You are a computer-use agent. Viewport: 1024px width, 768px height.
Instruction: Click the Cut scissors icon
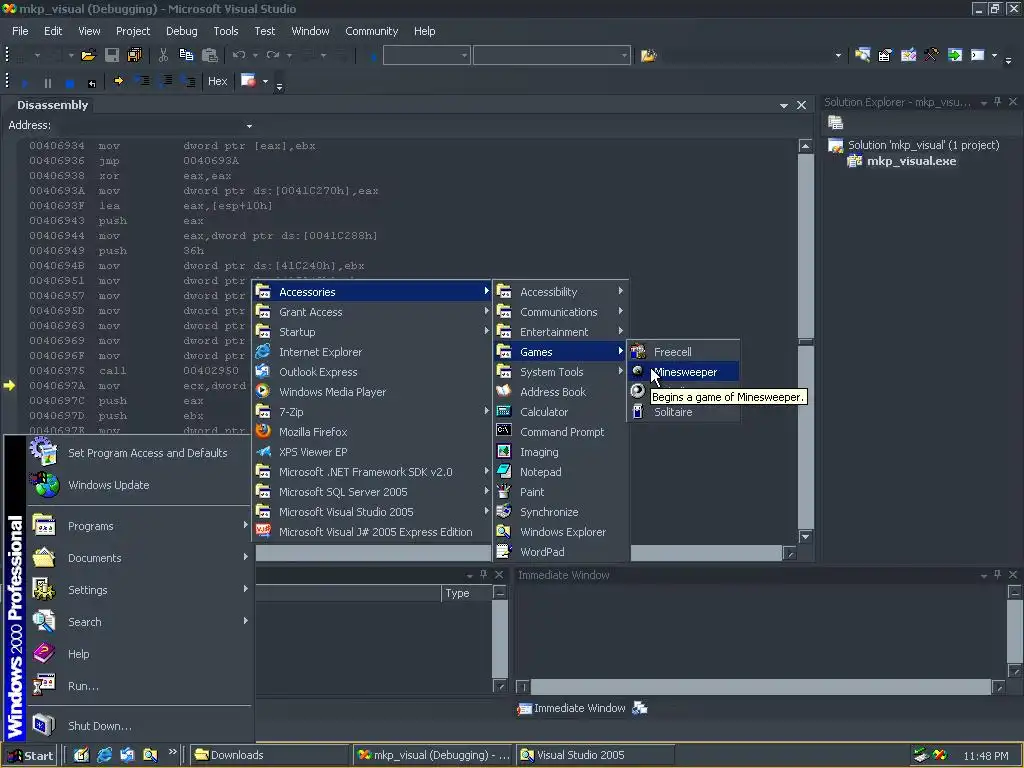[x=163, y=56]
